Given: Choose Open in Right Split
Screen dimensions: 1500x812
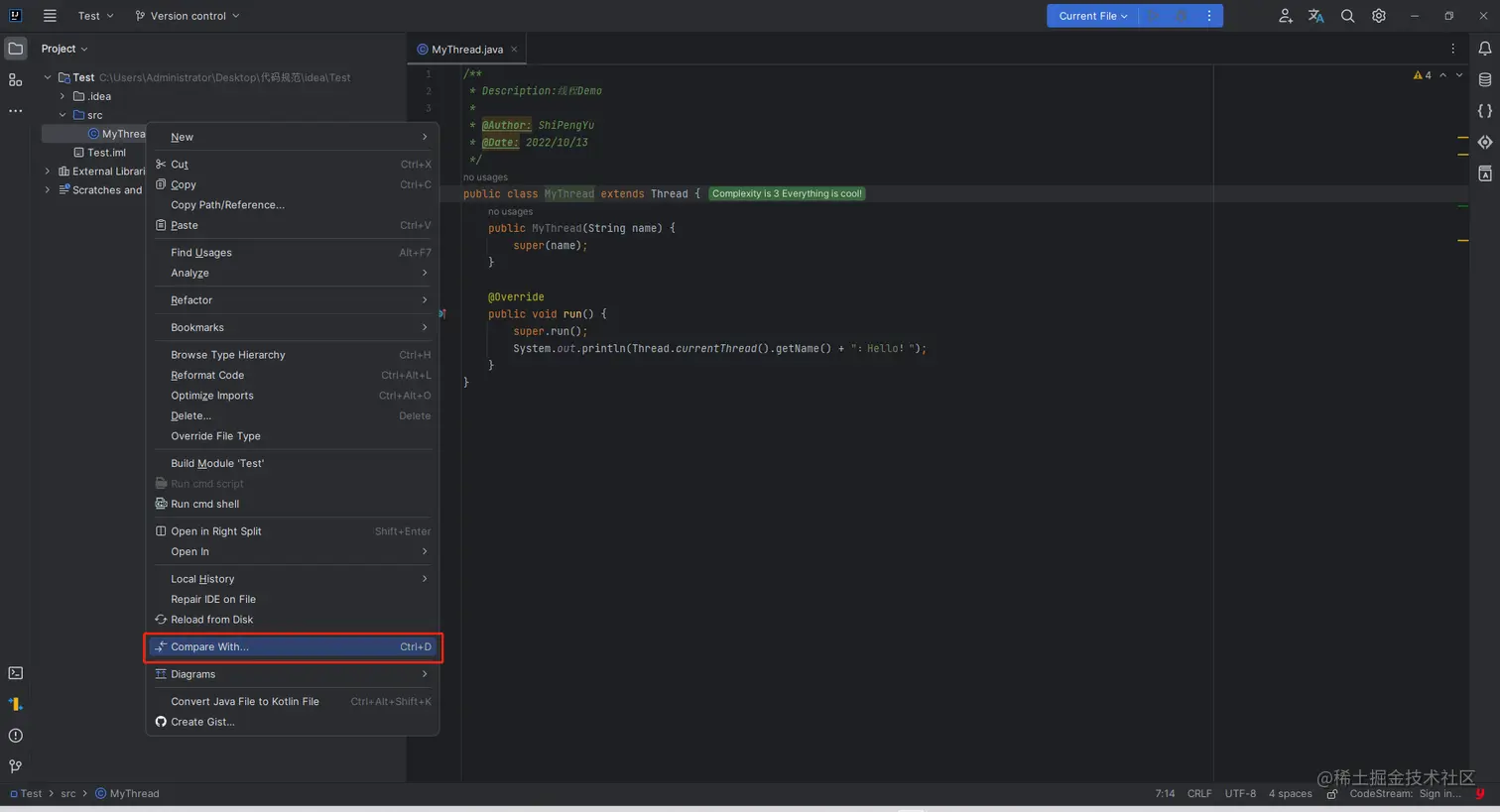Looking at the screenshot, I should (x=293, y=531).
